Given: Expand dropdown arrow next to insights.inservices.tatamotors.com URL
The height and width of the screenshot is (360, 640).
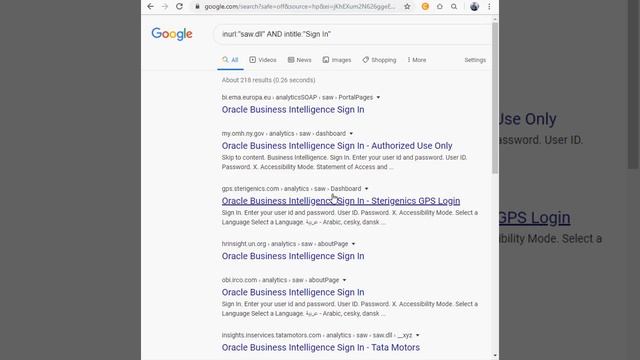Looking at the screenshot, I should [418, 336].
